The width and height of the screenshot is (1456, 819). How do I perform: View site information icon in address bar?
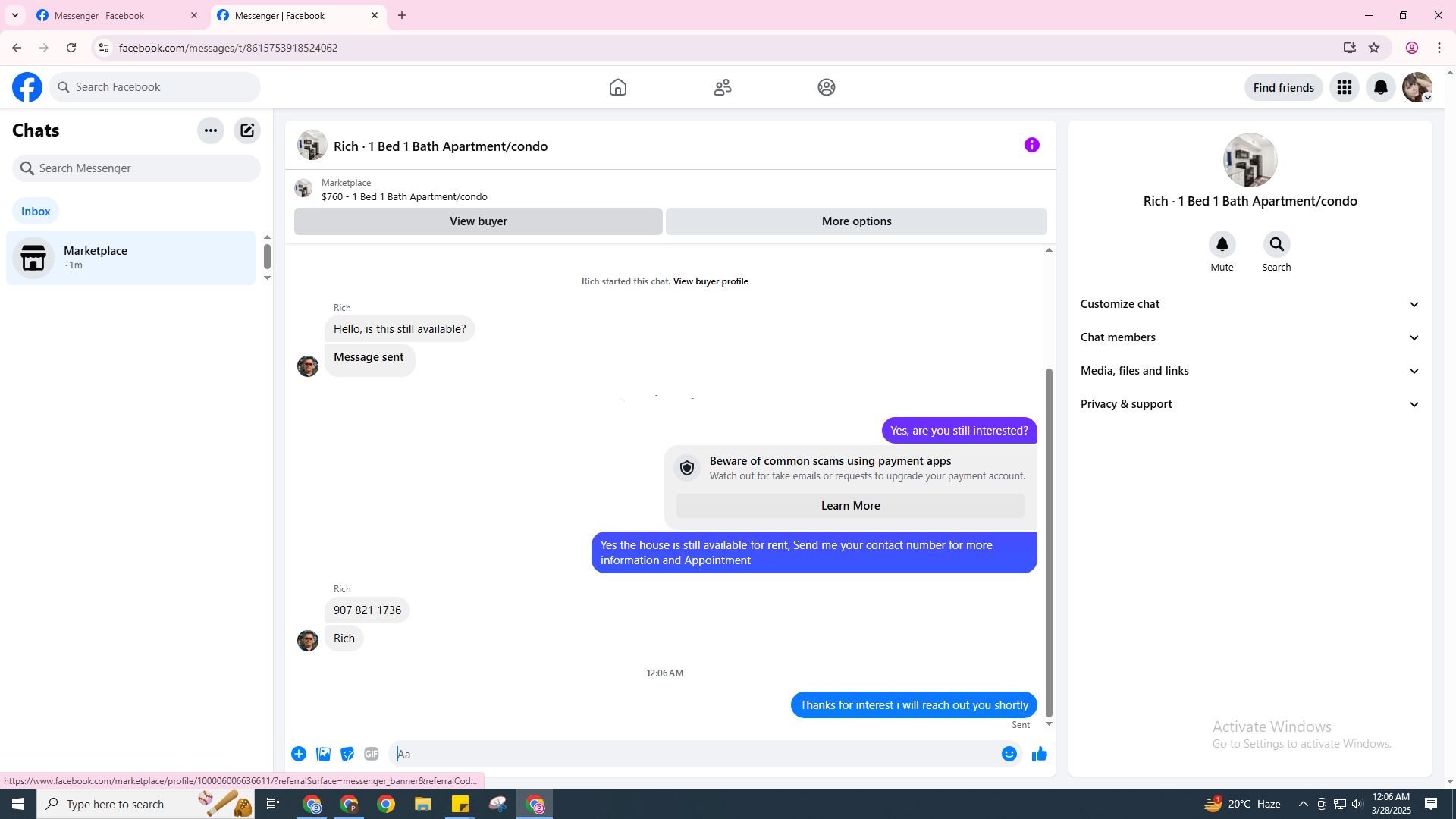[x=104, y=48]
